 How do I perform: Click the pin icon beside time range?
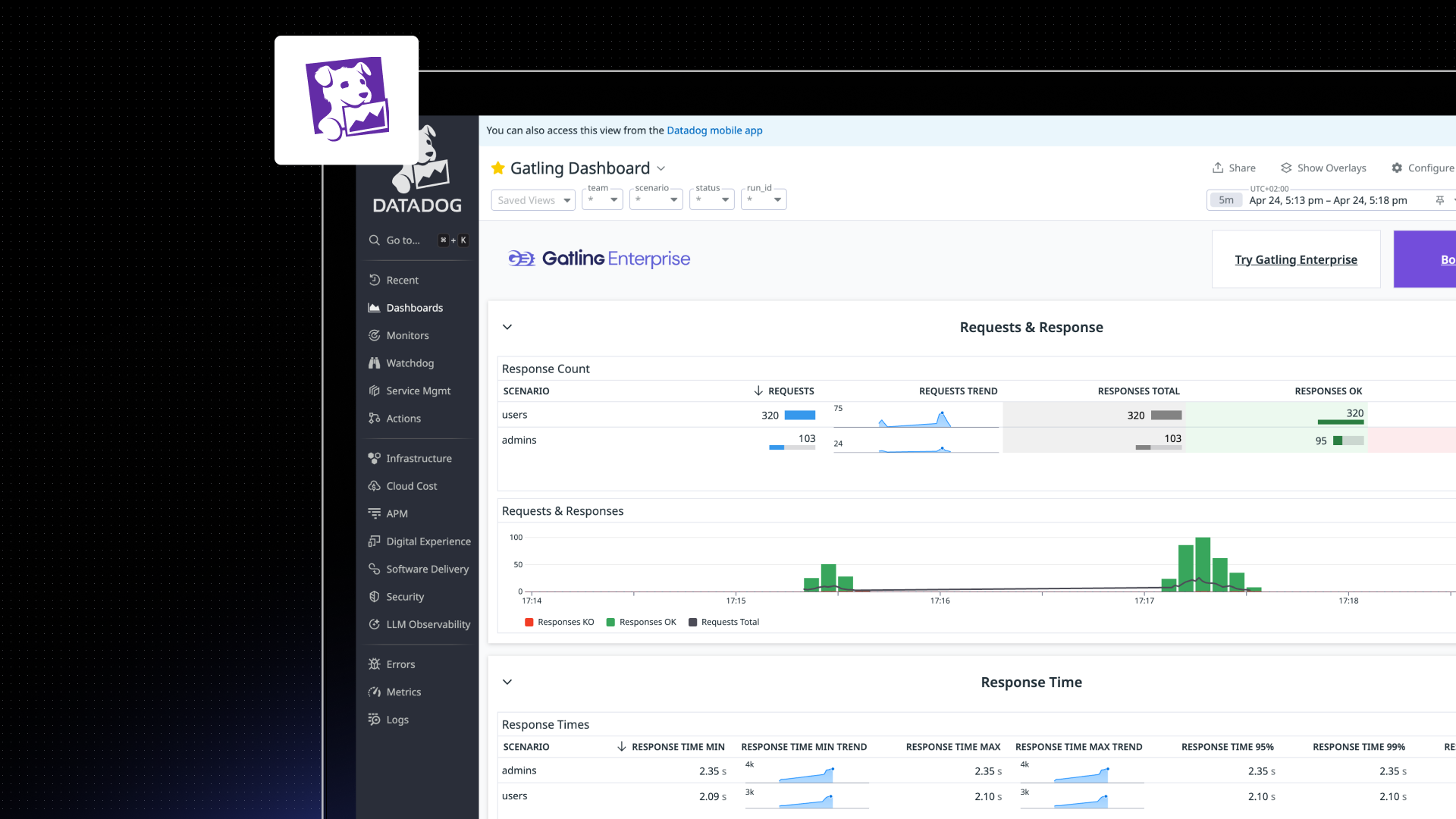1439,200
